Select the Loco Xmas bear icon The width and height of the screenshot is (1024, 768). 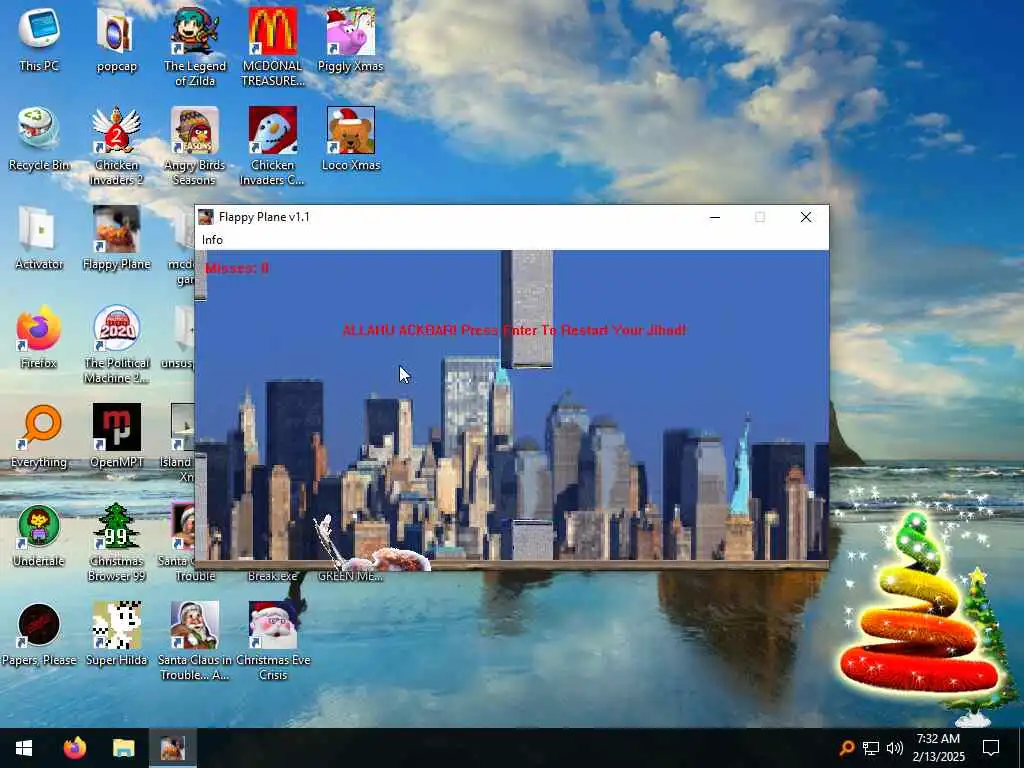(x=351, y=138)
